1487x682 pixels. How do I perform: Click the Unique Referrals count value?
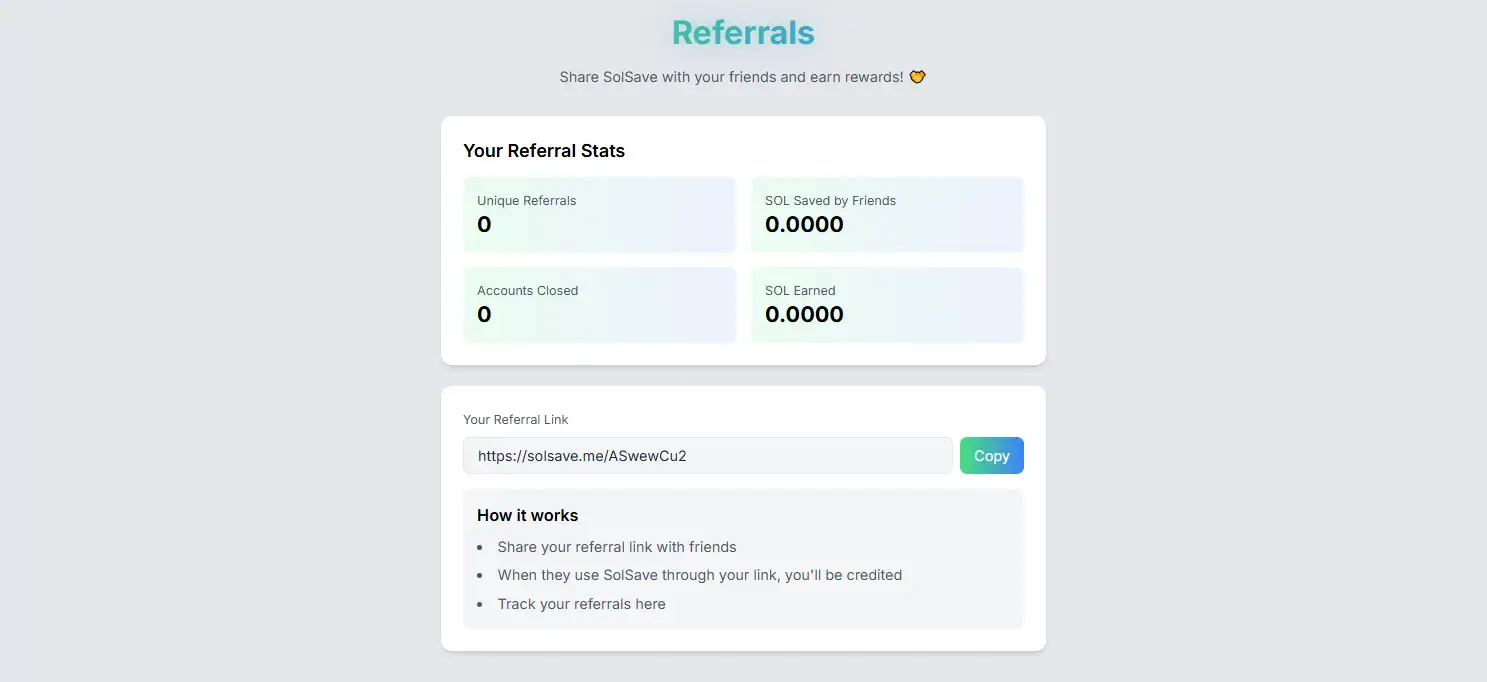(484, 225)
